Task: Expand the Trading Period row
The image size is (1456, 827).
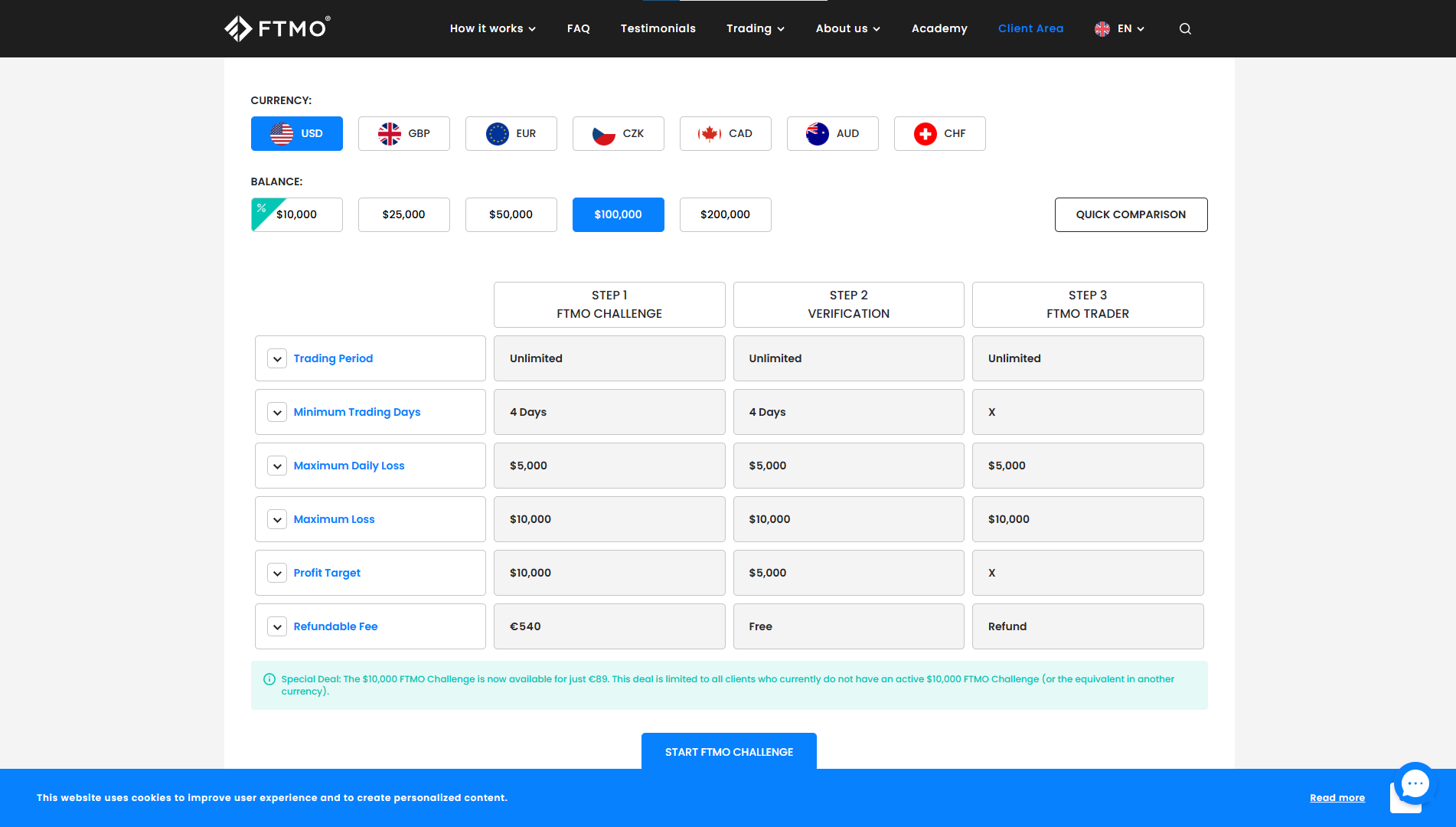Action: pos(277,359)
